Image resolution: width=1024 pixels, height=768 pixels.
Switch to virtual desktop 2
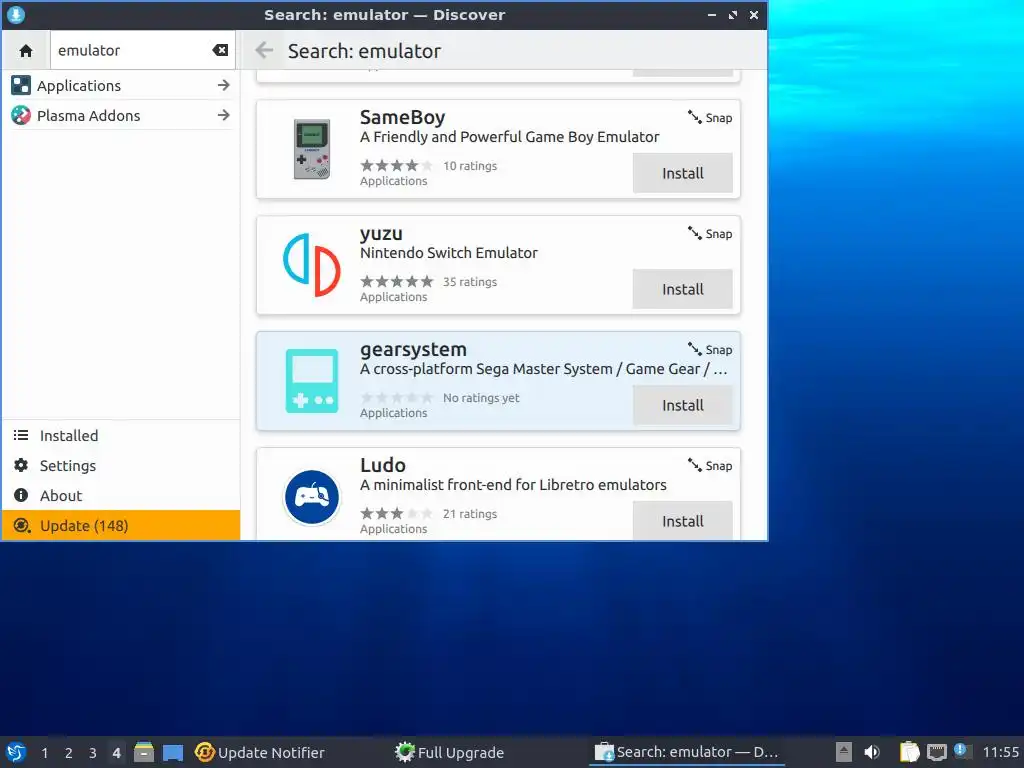[69, 753]
